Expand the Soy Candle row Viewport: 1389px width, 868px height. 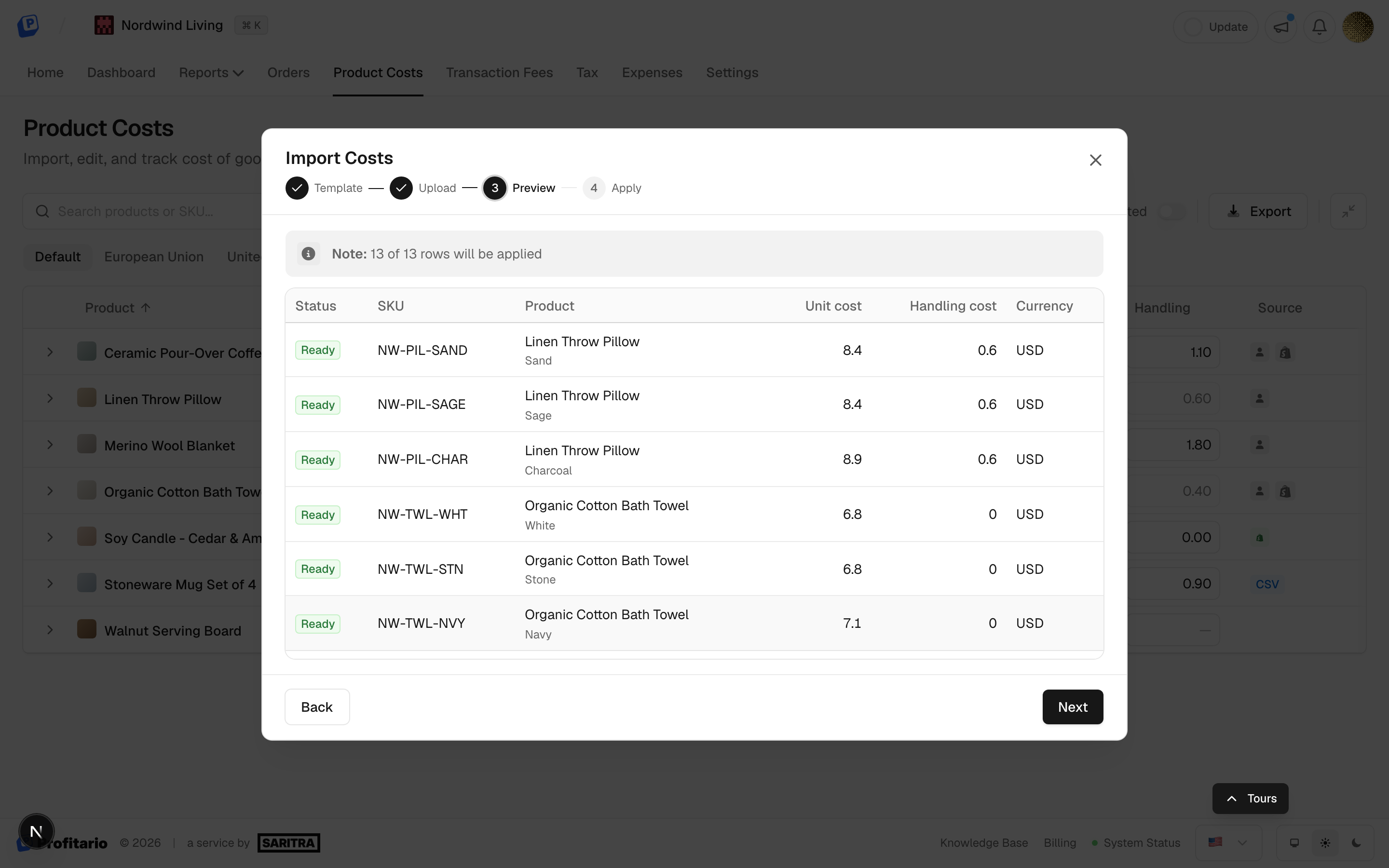point(50,537)
